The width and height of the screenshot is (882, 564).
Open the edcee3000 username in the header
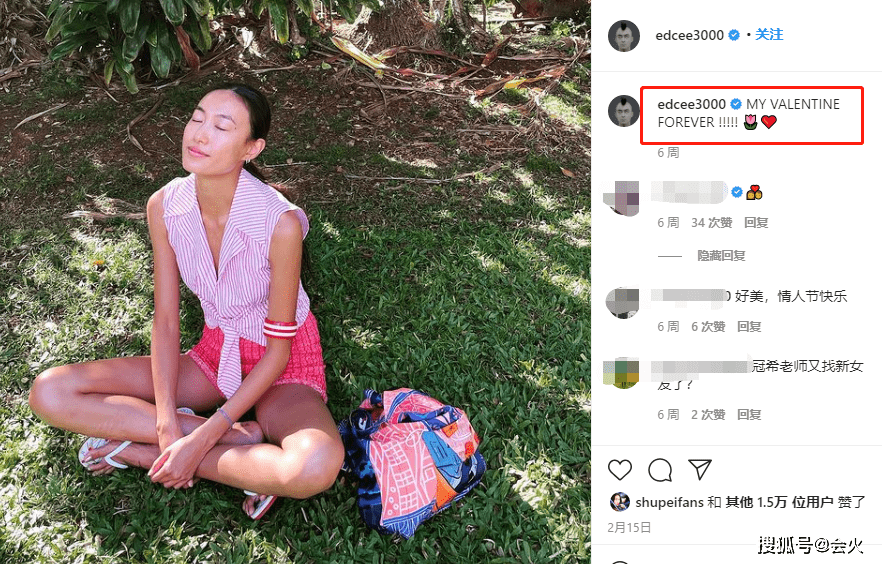690,35
